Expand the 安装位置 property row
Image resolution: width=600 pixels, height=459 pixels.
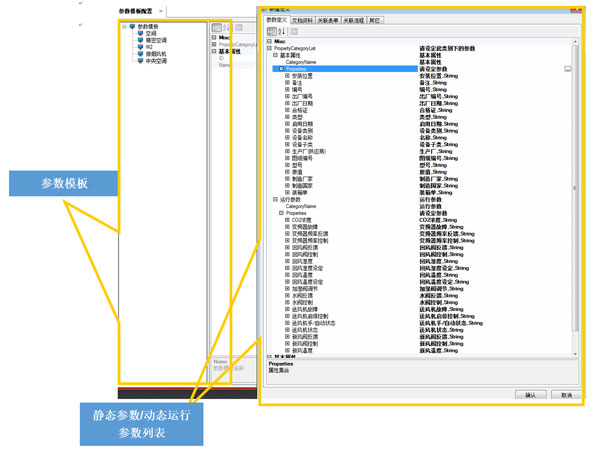coord(287,75)
